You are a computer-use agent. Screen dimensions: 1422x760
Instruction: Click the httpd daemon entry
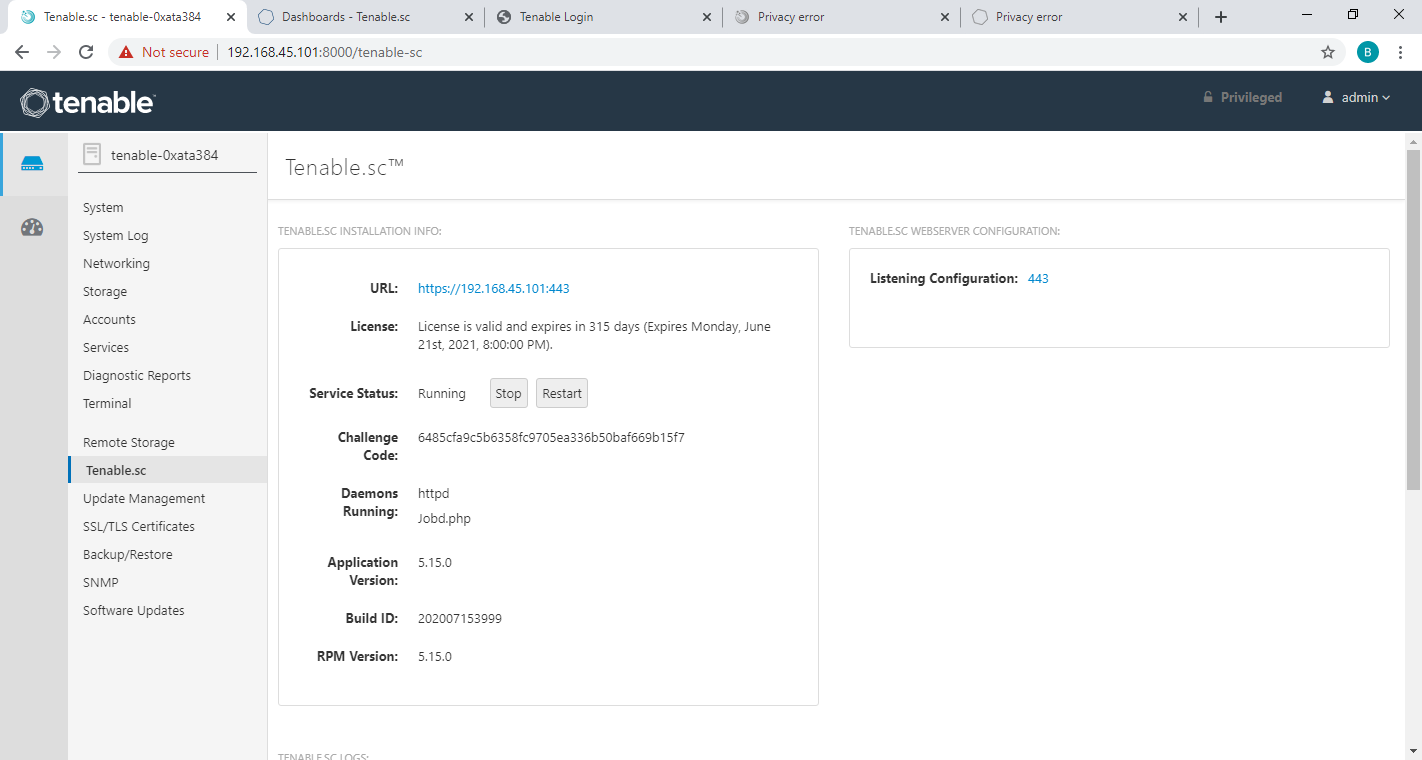click(434, 494)
